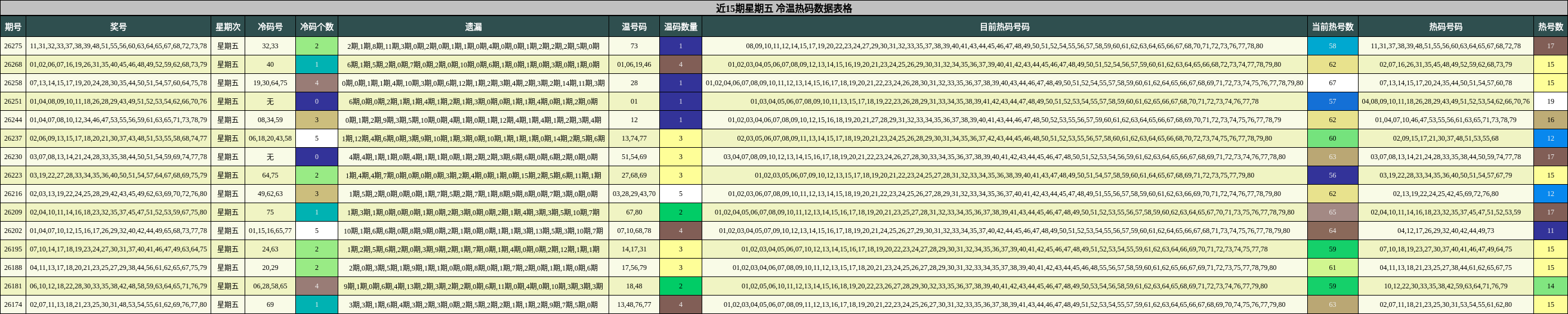Select the 热码号码 column header
This screenshot has width=1568, height=314.
pyautogui.click(x=1446, y=27)
